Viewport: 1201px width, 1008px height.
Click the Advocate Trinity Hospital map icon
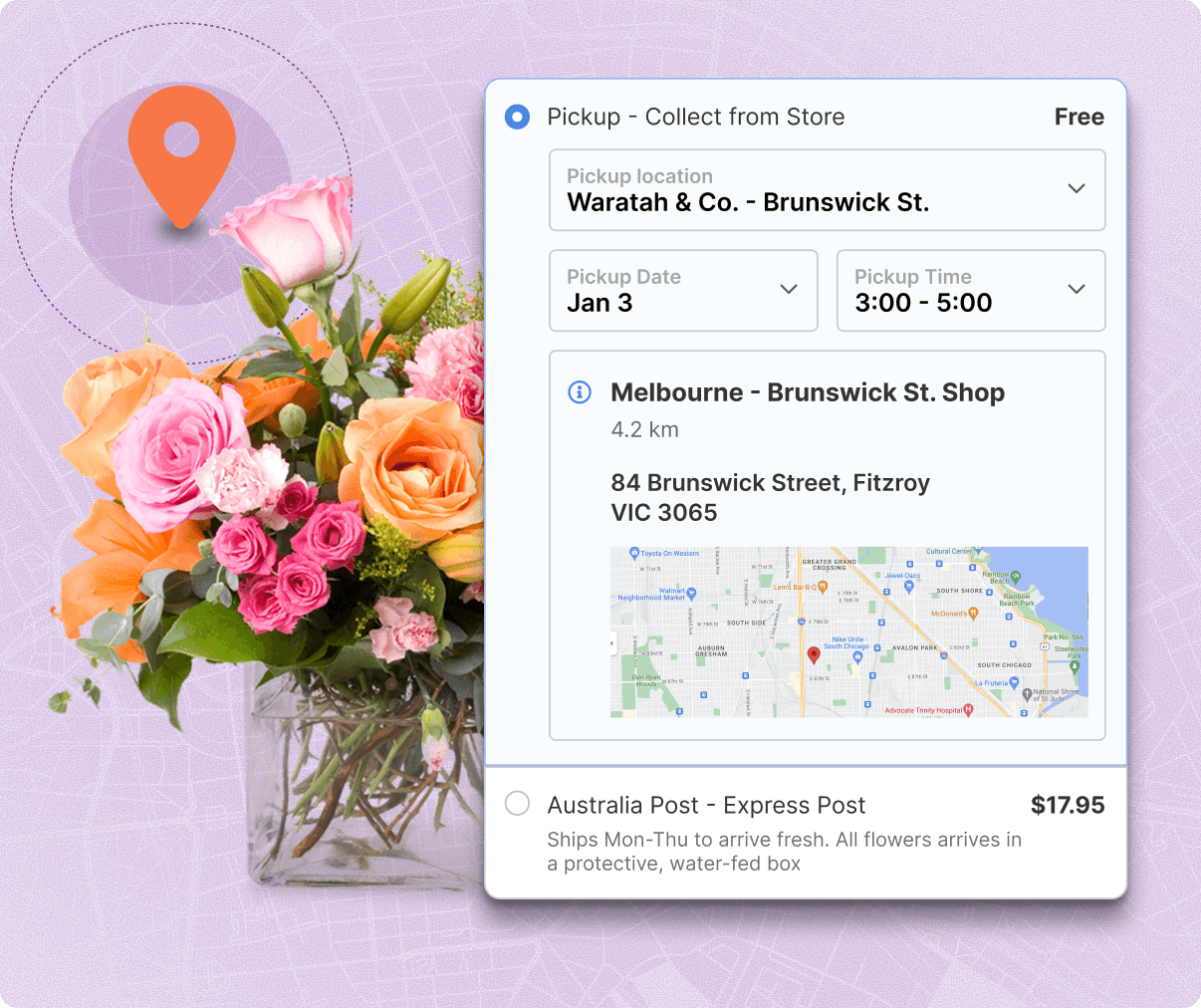pos(969,710)
